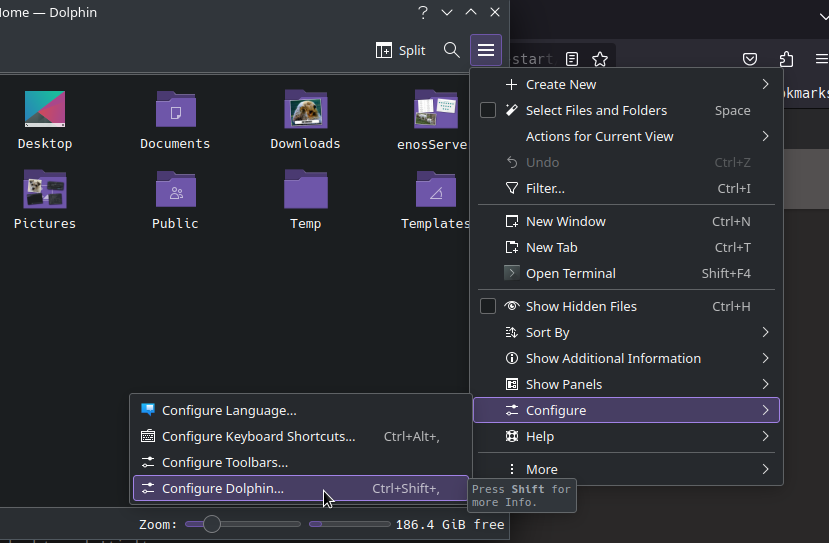Click the free disk space bar
Image resolution: width=829 pixels, height=543 pixels.
349,524
